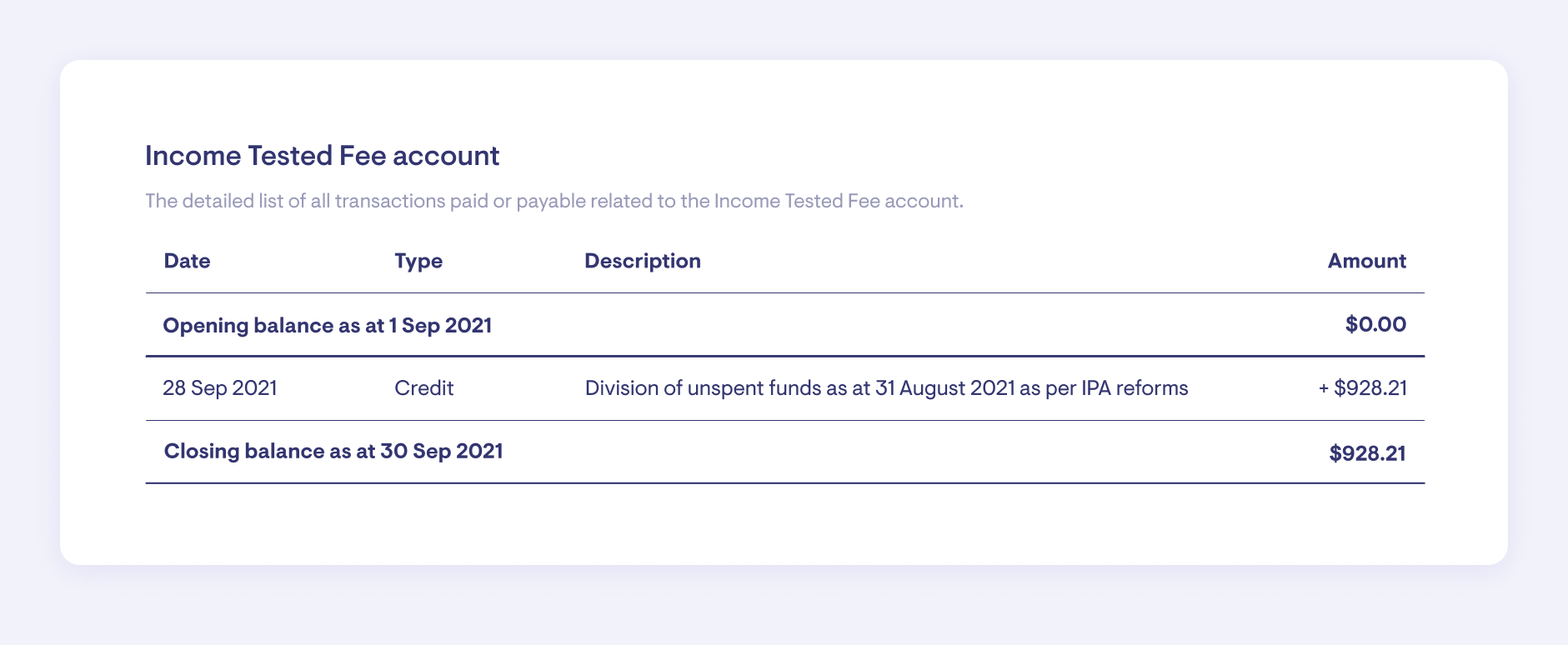The height and width of the screenshot is (645, 1568).
Task: Click the Description column header
Action: 642,261
